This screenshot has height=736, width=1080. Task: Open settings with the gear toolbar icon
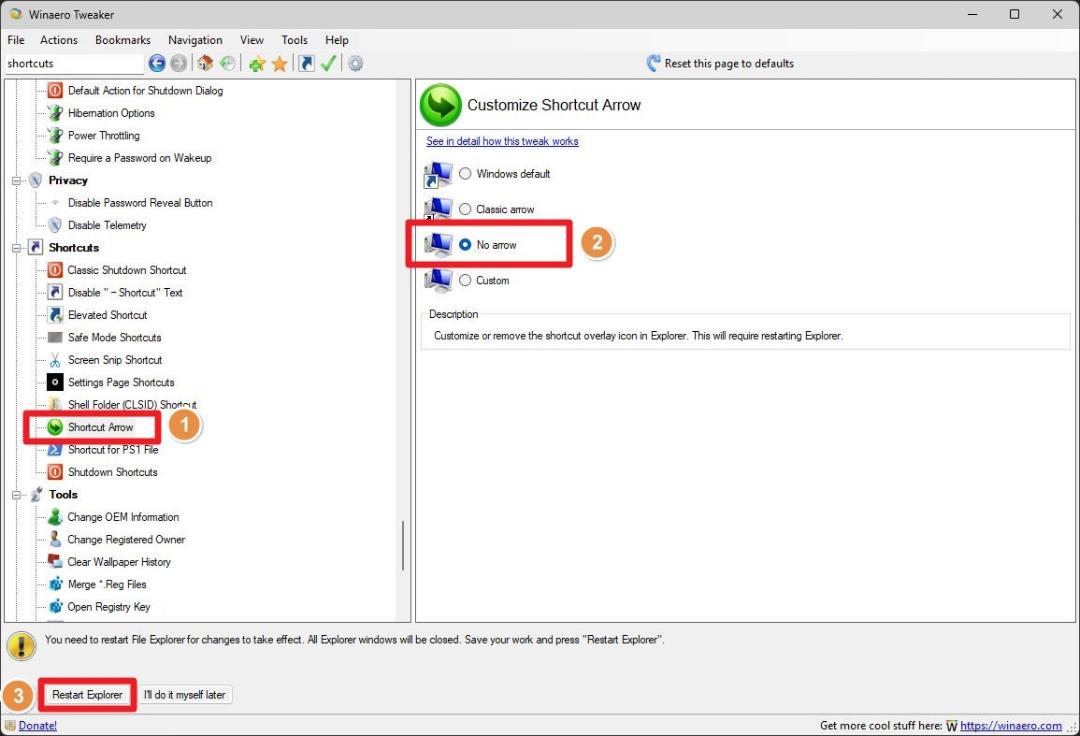pos(355,63)
